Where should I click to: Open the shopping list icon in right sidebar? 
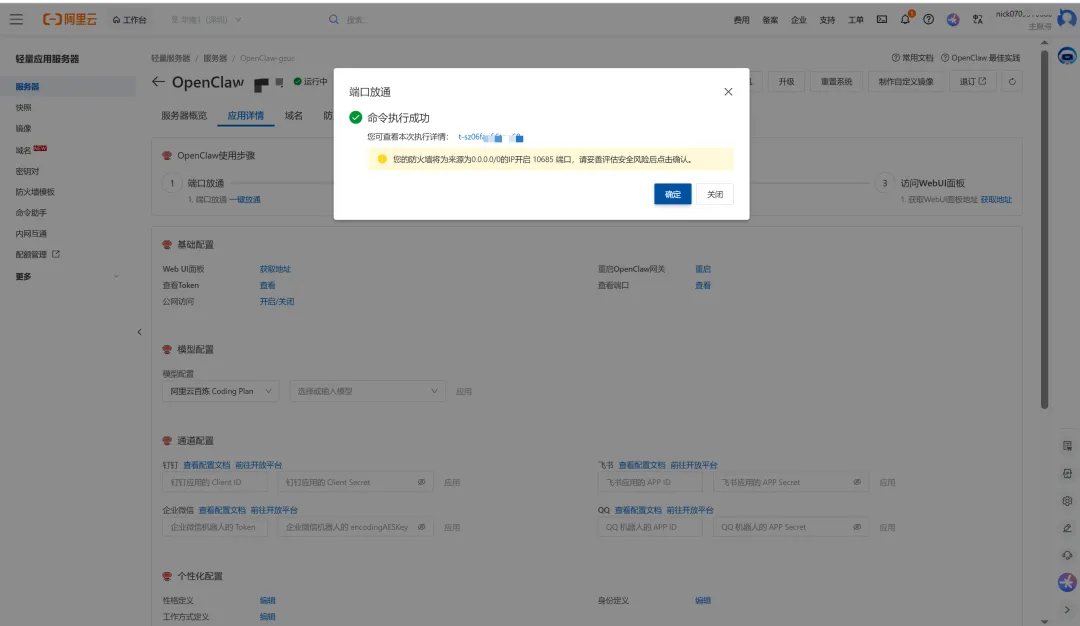(1067, 446)
